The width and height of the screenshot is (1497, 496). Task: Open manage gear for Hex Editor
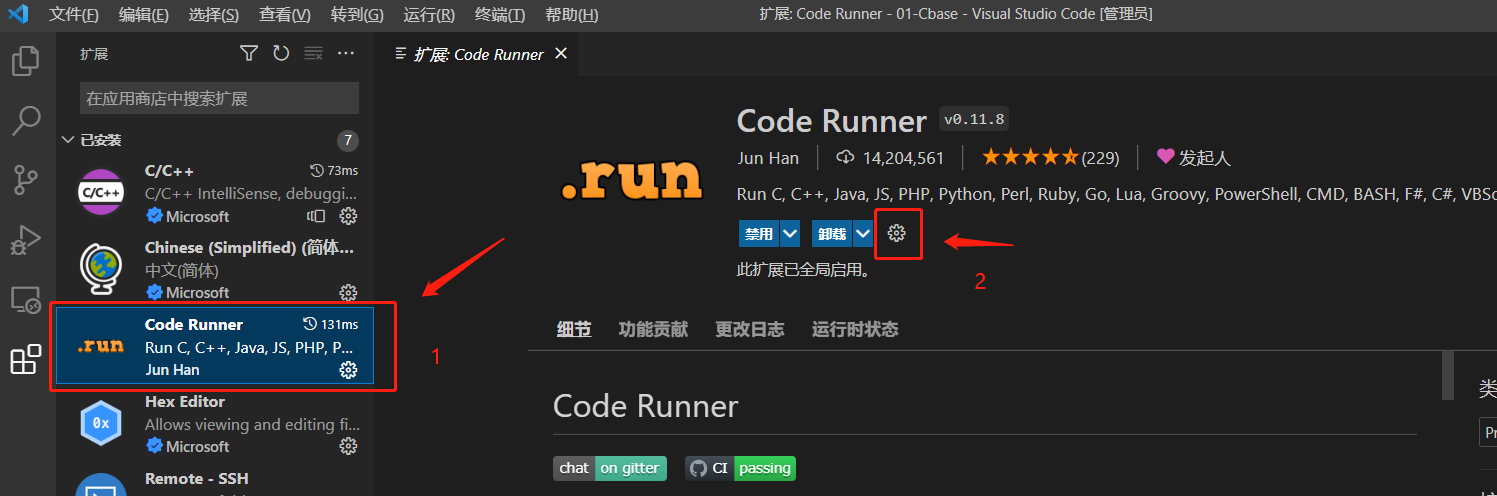[348, 446]
